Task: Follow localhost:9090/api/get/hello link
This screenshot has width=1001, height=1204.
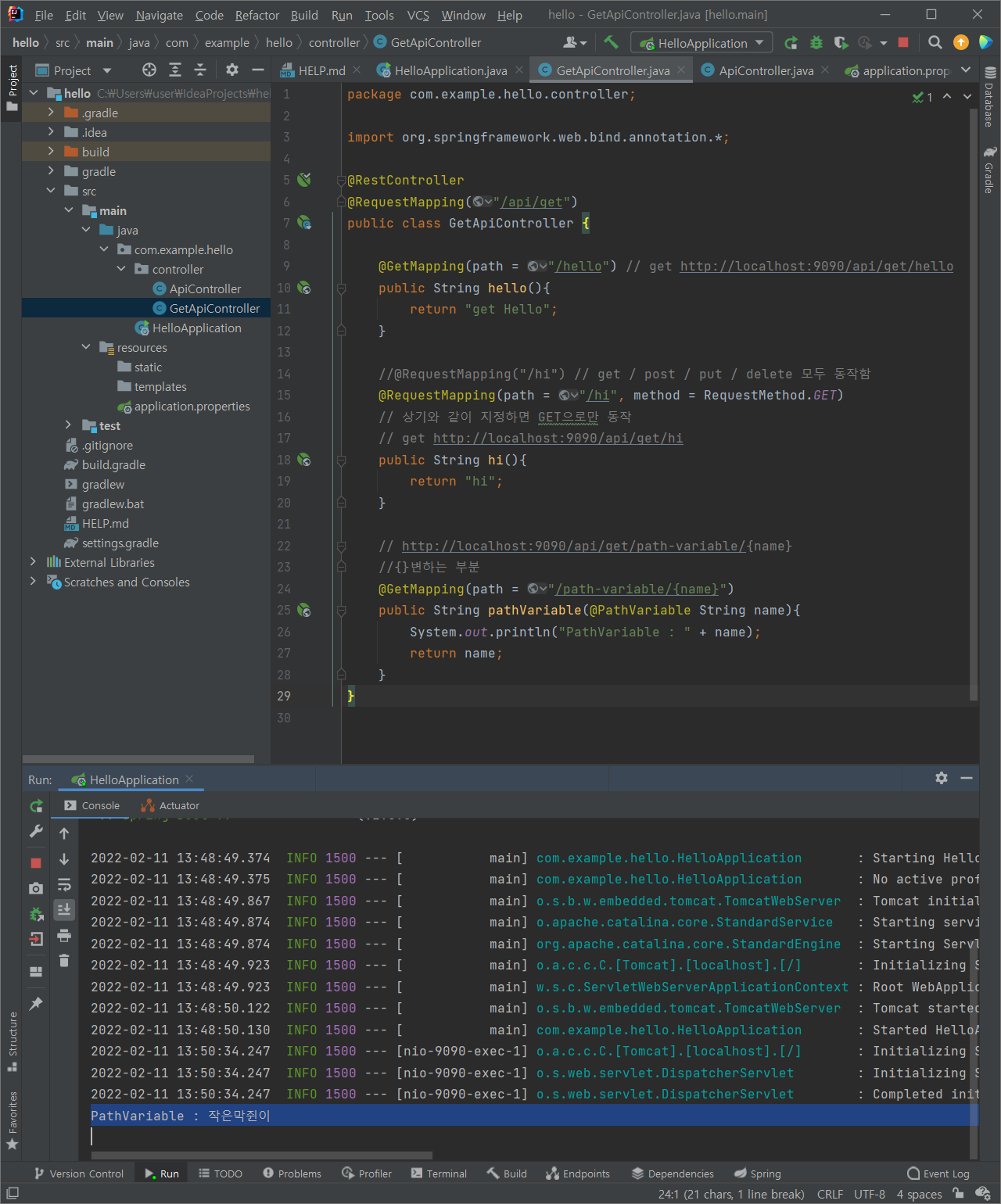Action: pos(816,267)
